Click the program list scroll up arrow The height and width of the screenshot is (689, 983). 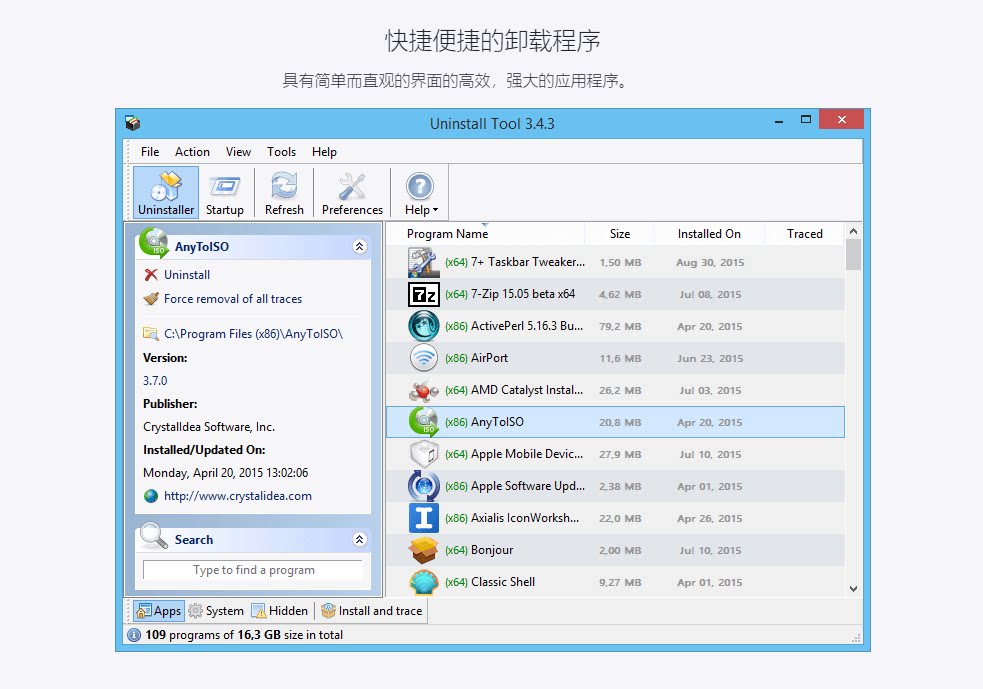click(x=853, y=231)
